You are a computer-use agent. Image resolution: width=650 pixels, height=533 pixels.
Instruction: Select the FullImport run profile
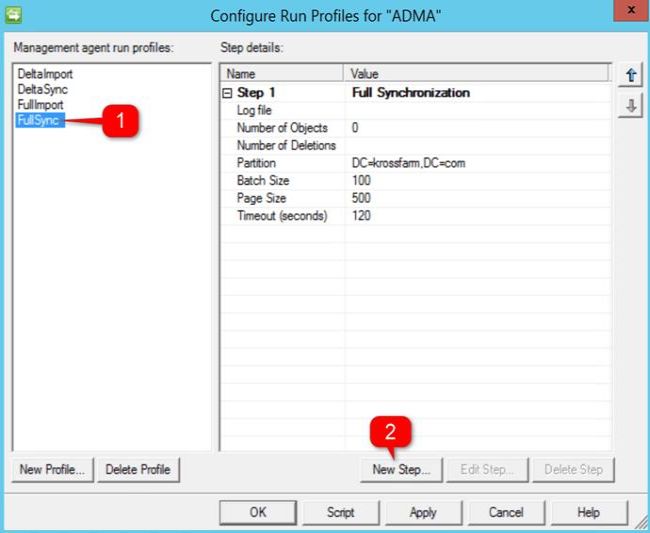[x=40, y=105]
